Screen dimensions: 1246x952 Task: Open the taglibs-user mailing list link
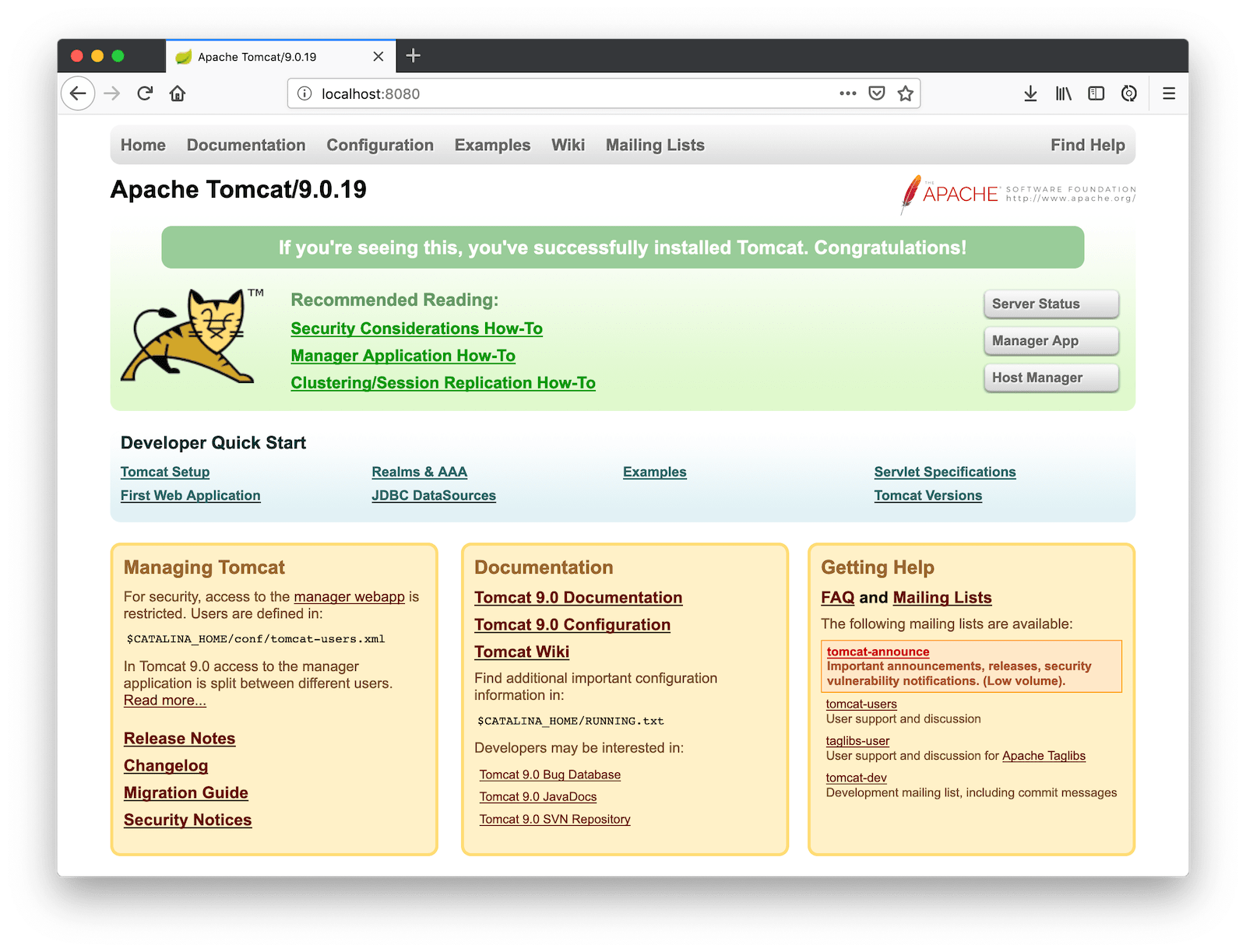click(x=857, y=741)
